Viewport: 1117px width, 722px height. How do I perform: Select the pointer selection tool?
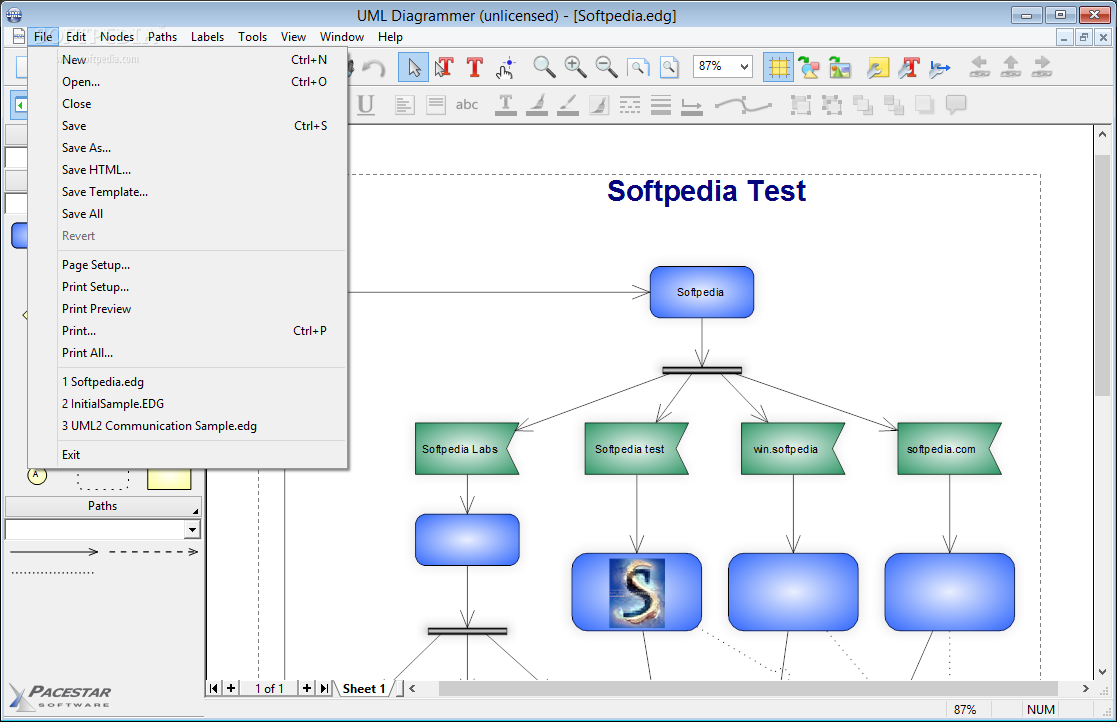(413, 68)
